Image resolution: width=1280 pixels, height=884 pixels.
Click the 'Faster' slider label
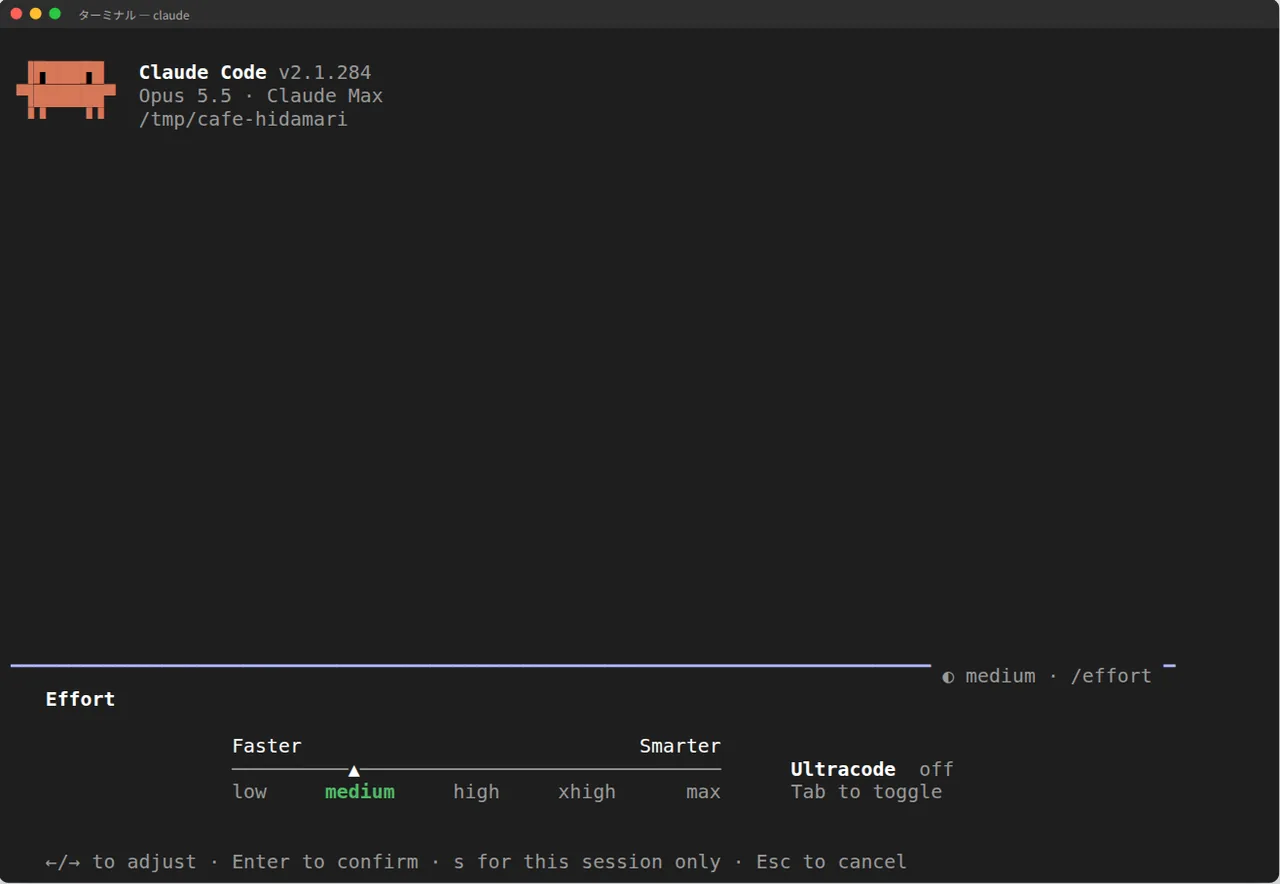coord(267,746)
